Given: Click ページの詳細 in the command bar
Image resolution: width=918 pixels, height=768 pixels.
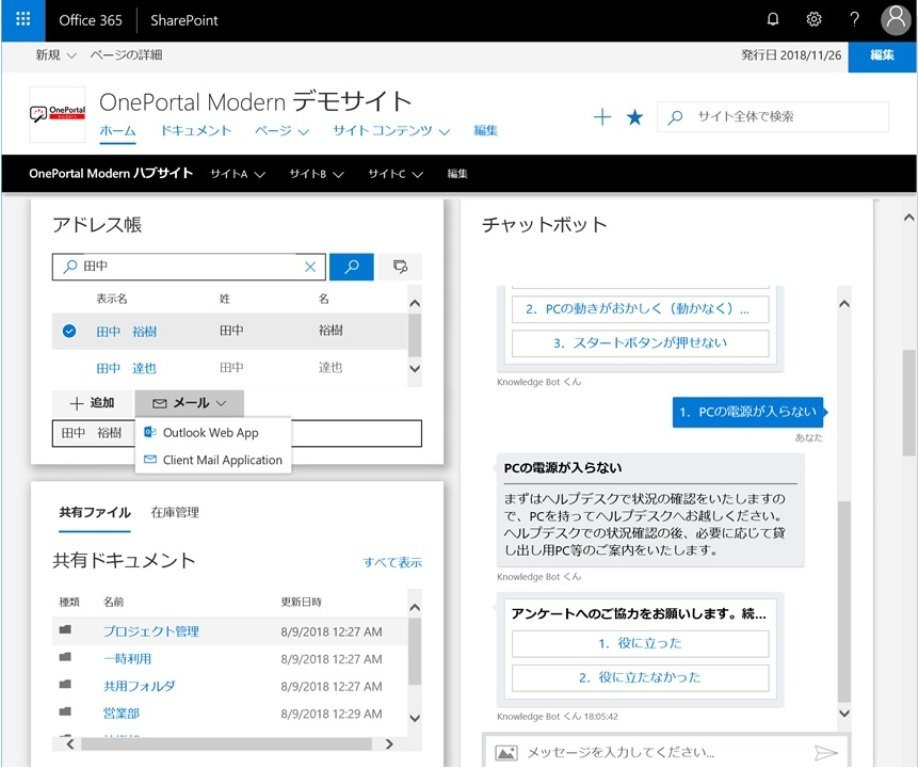Looking at the screenshot, I should pyautogui.click(x=126, y=55).
